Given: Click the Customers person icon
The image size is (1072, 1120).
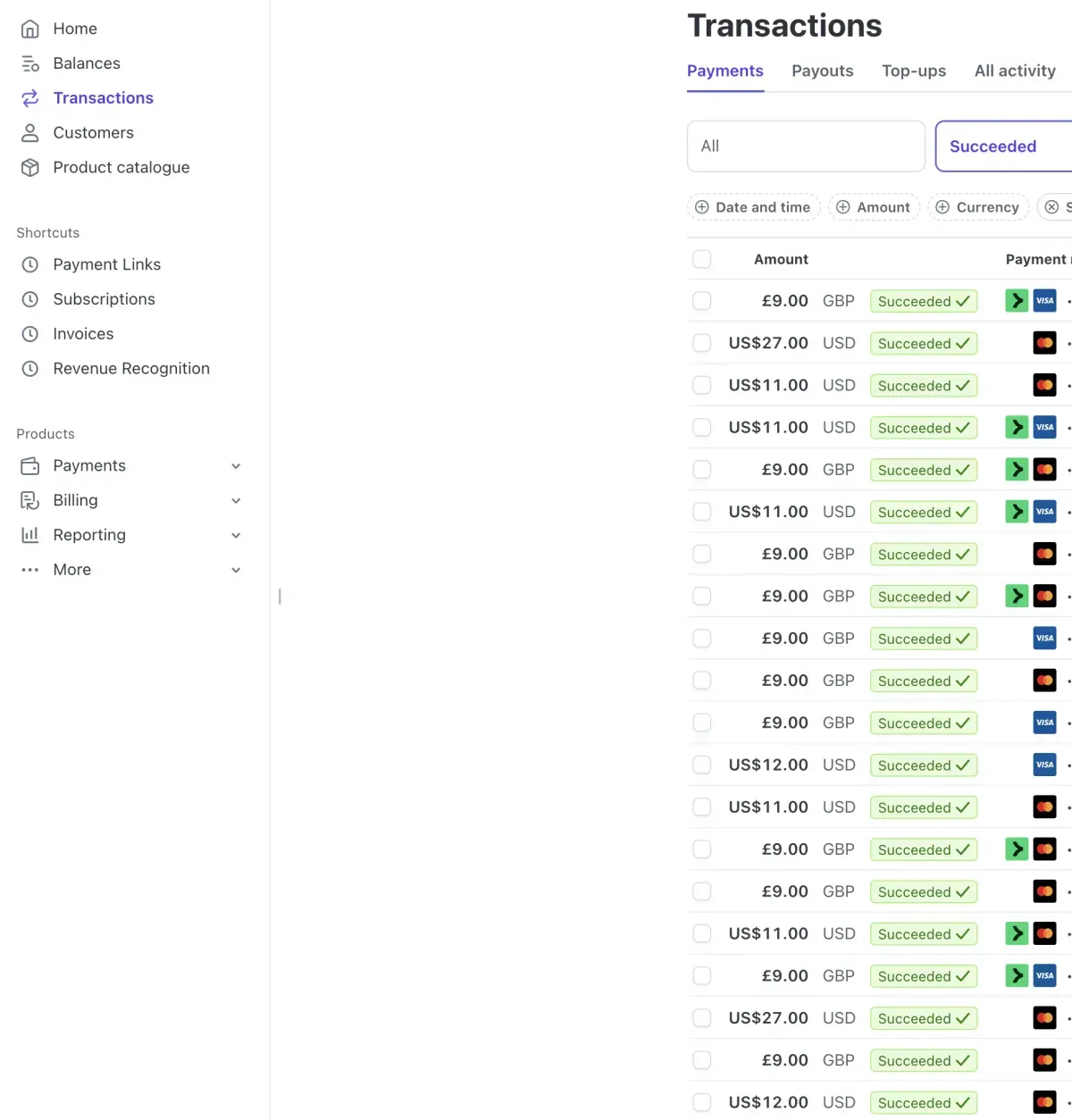Looking at the screenshot, I should (x=30, y=133).
